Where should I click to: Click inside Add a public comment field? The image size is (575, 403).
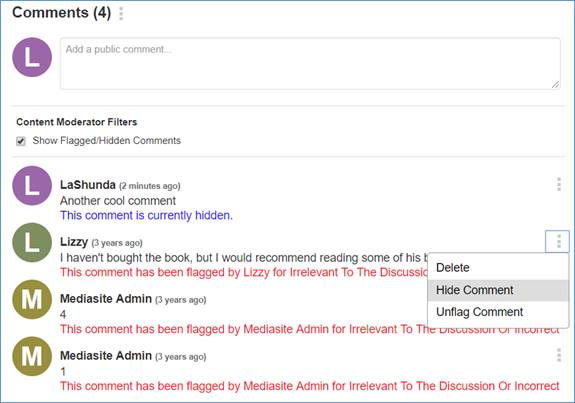310,63
